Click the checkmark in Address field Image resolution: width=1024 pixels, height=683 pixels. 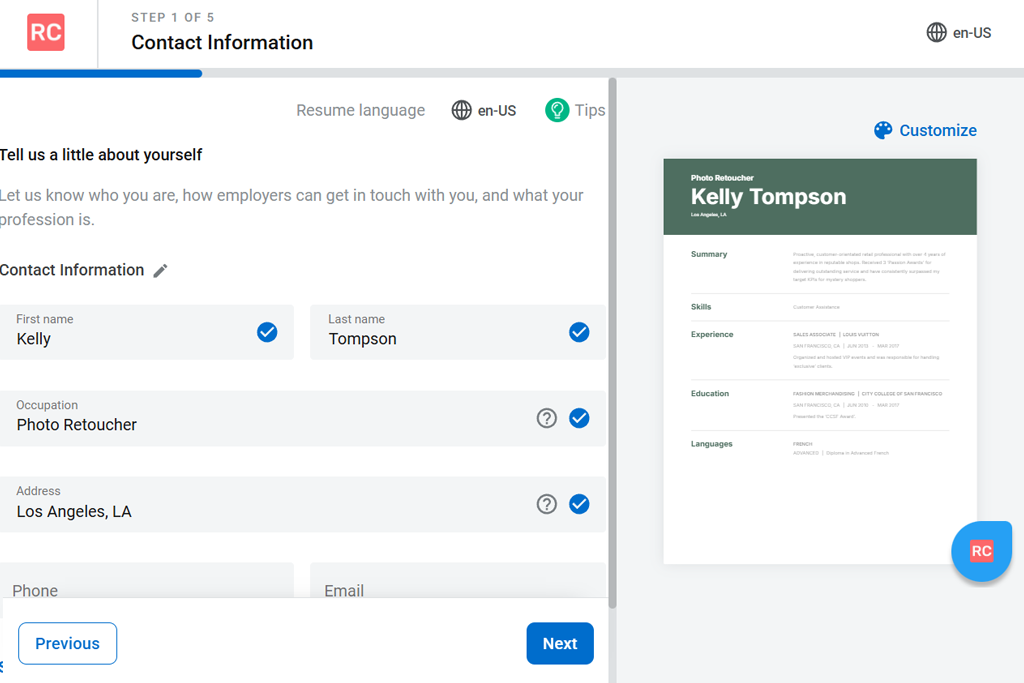pos(579,504)
